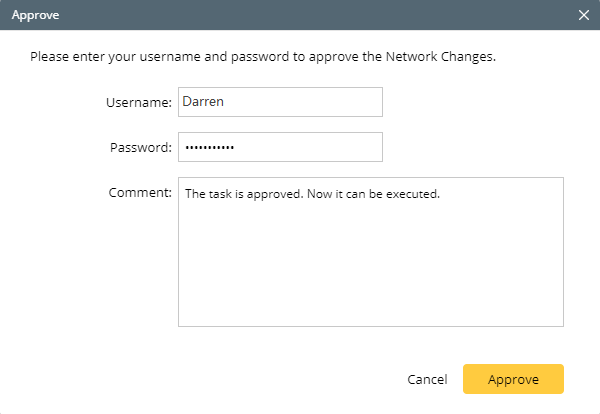Click the empty middle of the title bar
The width and height of the screenshot is (600, 414).
coord(300,15)
